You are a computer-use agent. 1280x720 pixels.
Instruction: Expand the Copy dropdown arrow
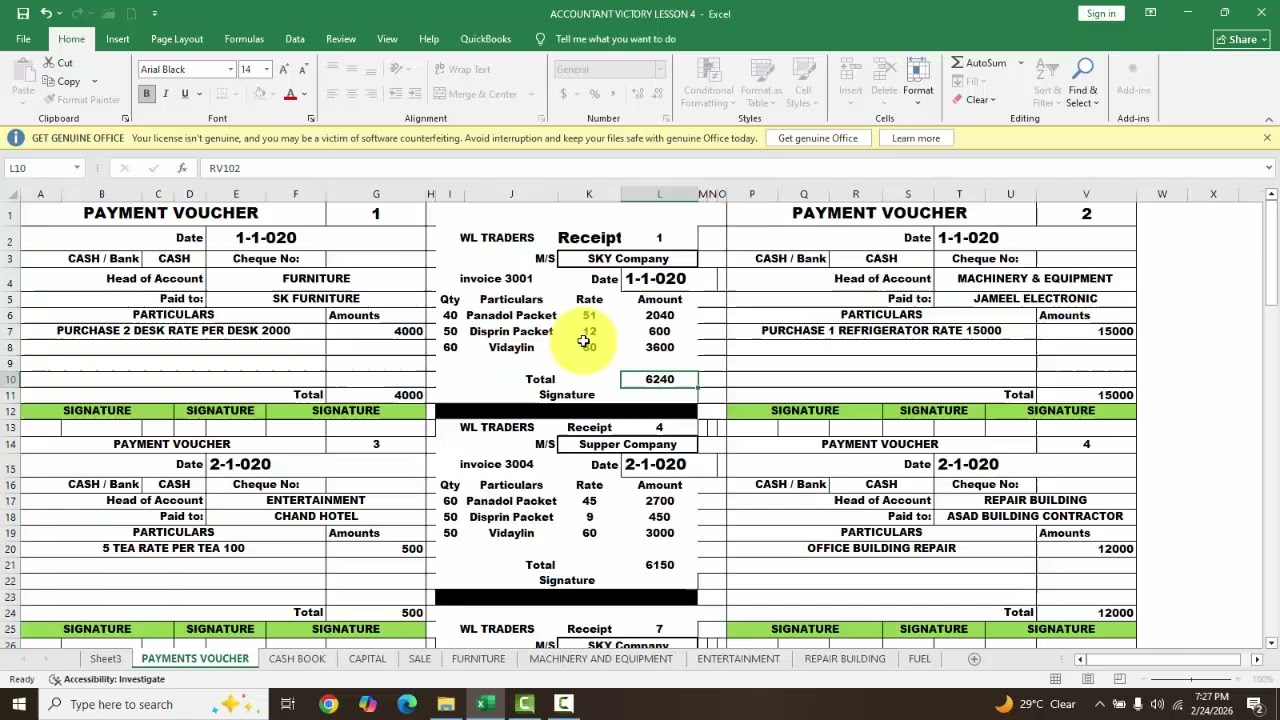[x=94, y=82]
